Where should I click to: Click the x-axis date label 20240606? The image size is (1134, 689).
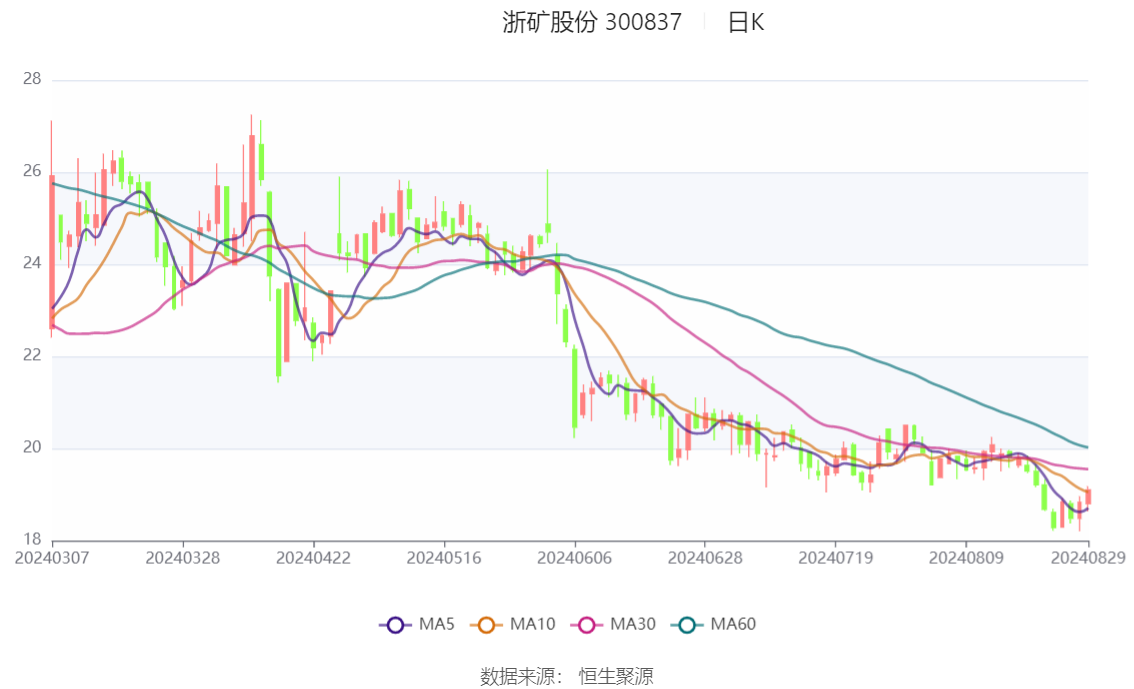[574, 558]
